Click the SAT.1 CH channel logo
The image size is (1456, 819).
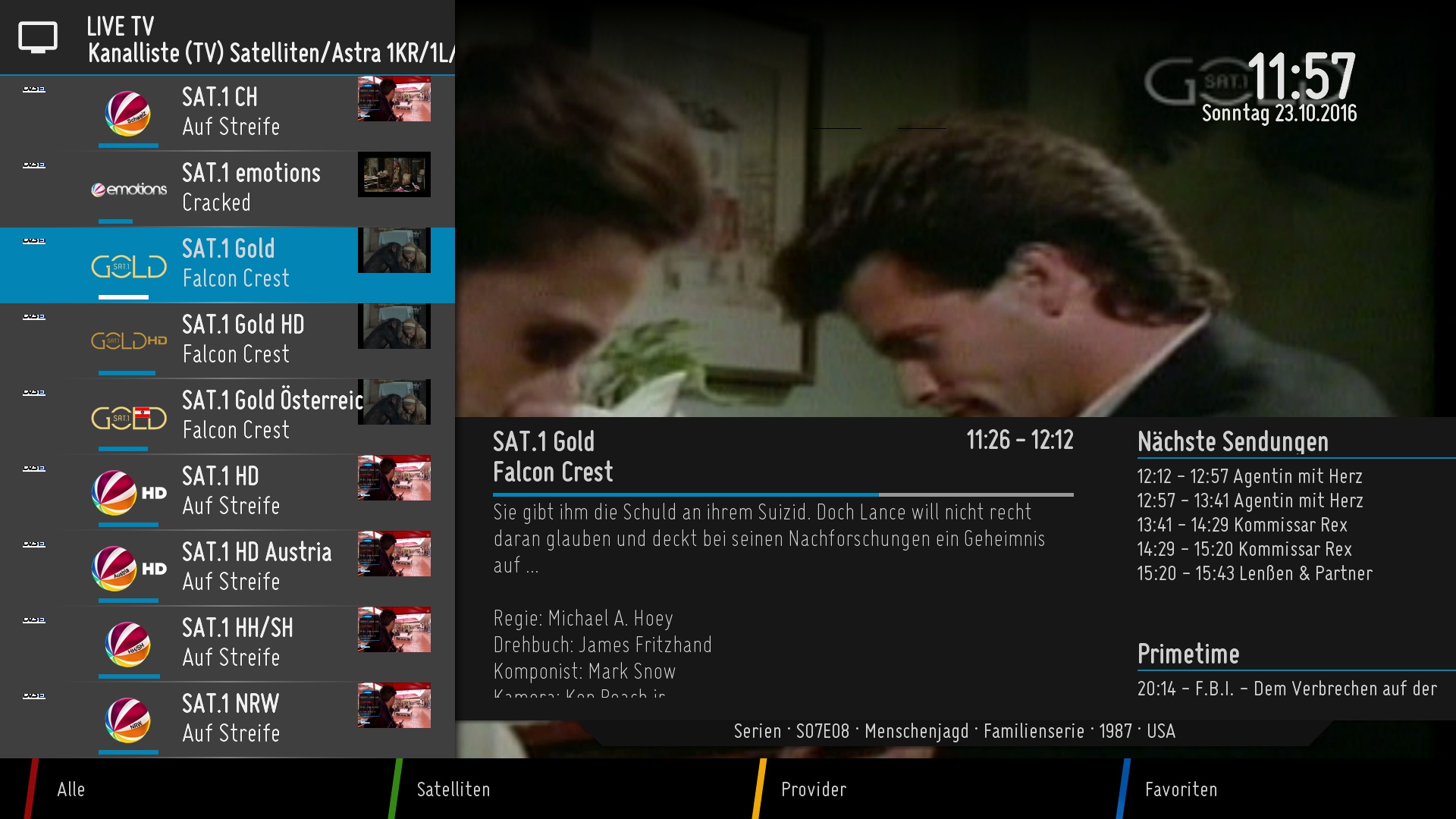[x=127, y=114]
